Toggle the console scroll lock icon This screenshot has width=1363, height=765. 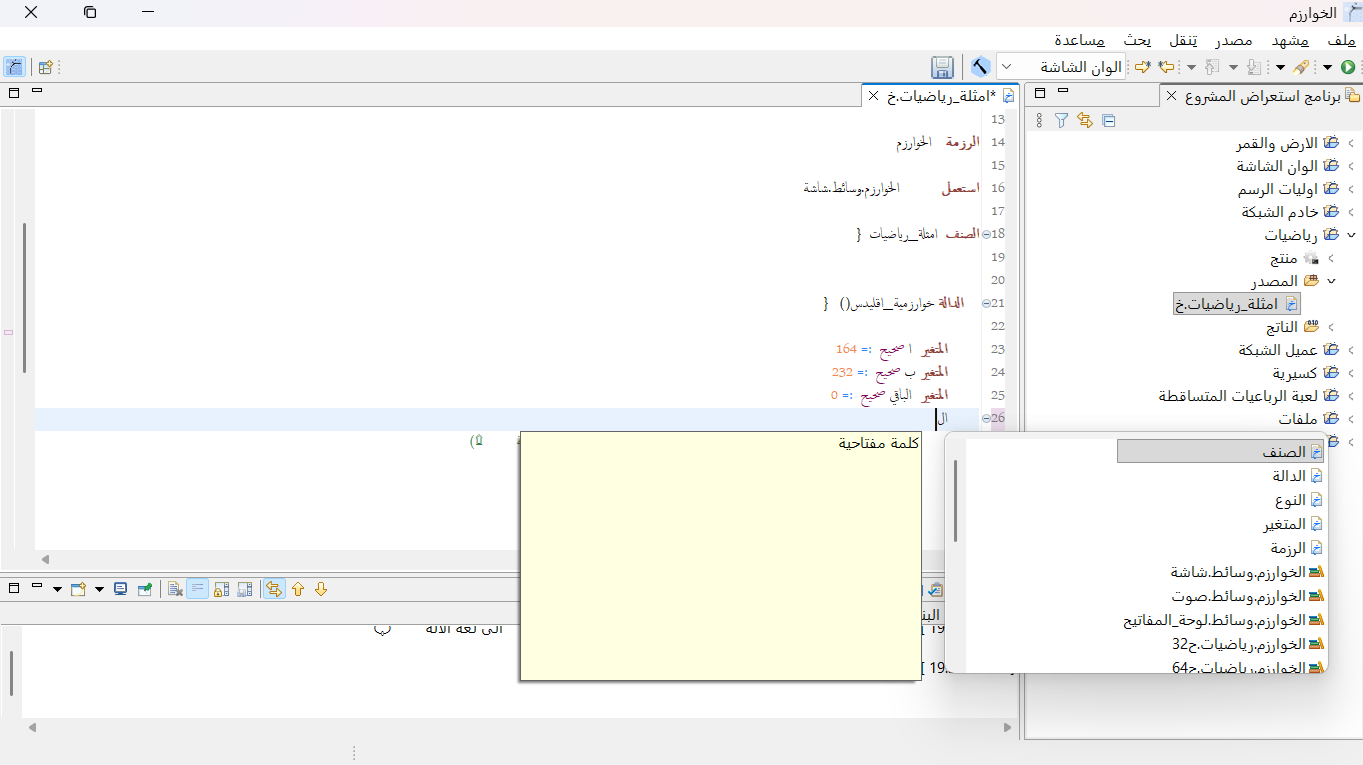pyautogui.click(x=222, y=589)
